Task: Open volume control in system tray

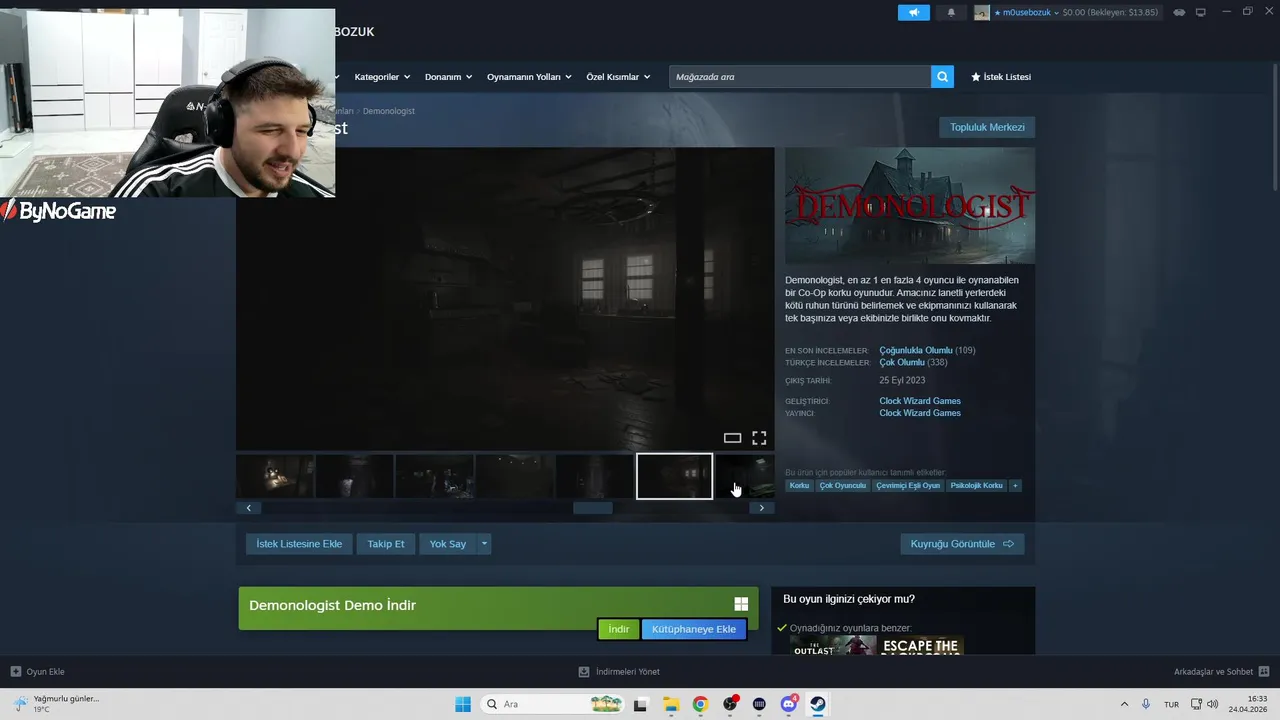Action: (1213, 704)
